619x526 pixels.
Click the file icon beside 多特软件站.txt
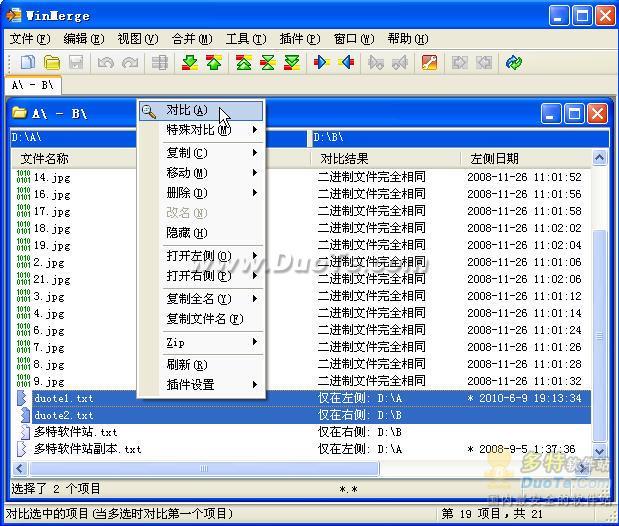(x=24, y=432)
